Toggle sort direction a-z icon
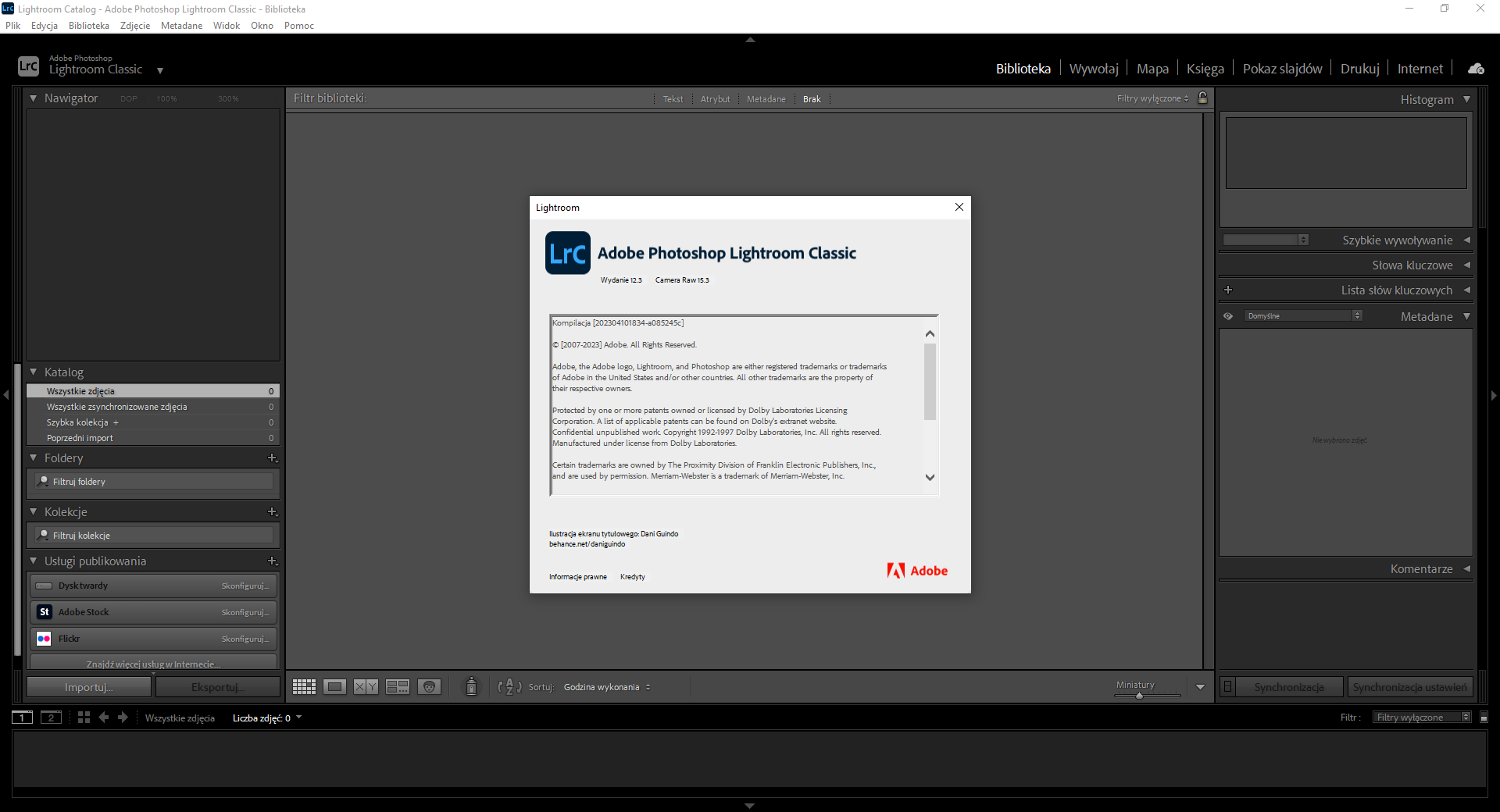Viewport: 1500px width, 812px height. pos(509,687)
